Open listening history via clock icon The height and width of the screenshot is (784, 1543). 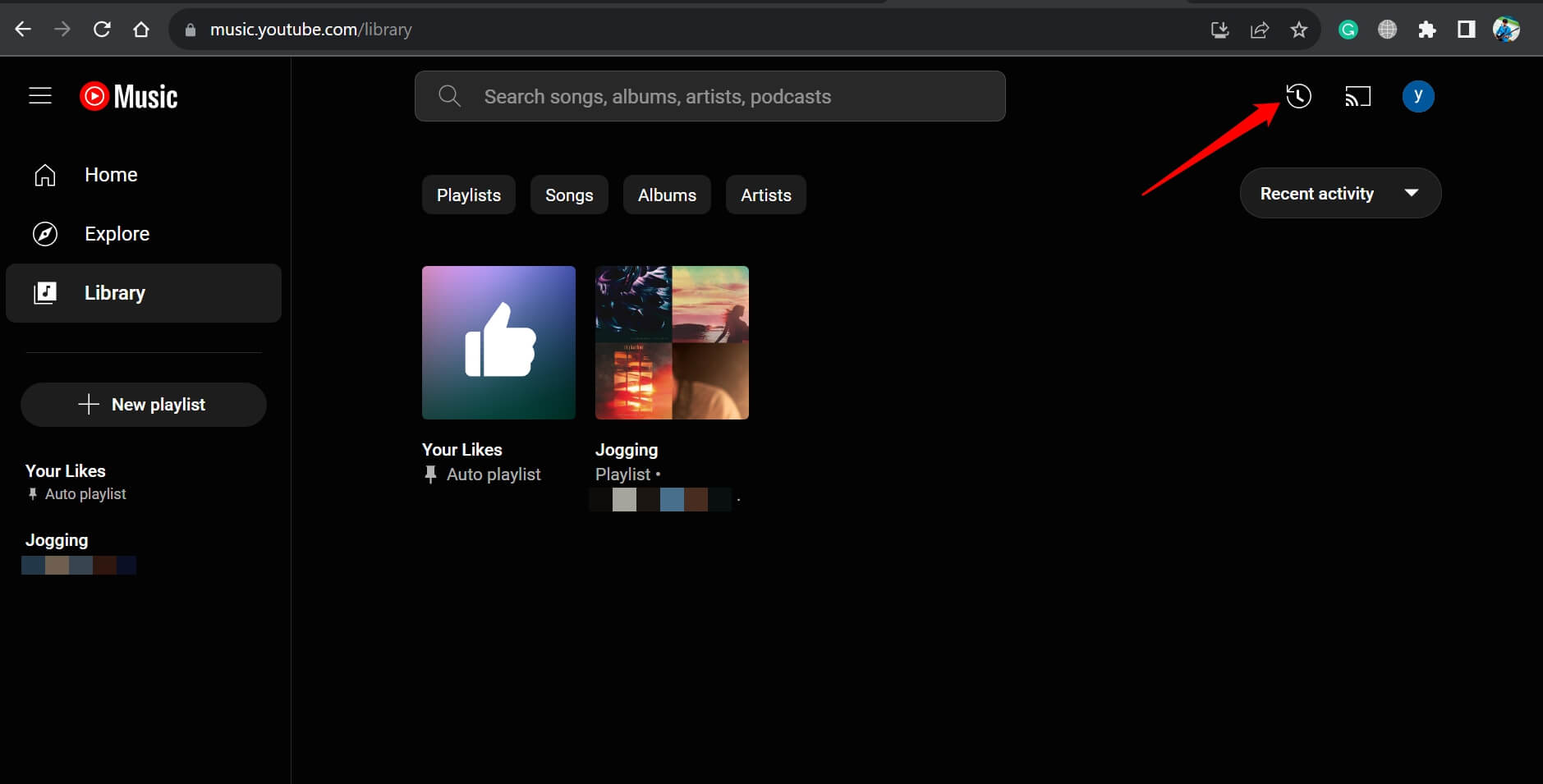coord(1297,95)
